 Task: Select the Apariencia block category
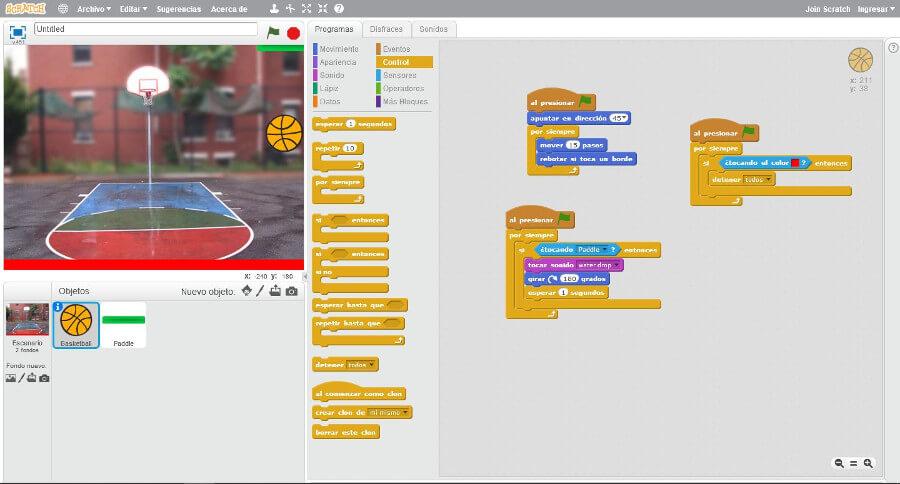coord(338,62)
